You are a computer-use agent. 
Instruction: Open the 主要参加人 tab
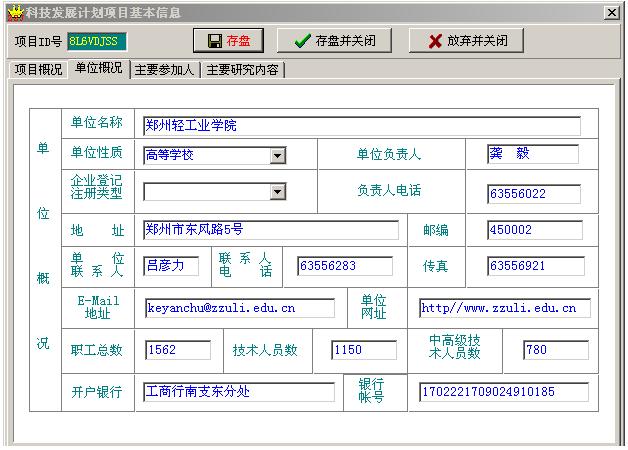(x=166, y=70)
